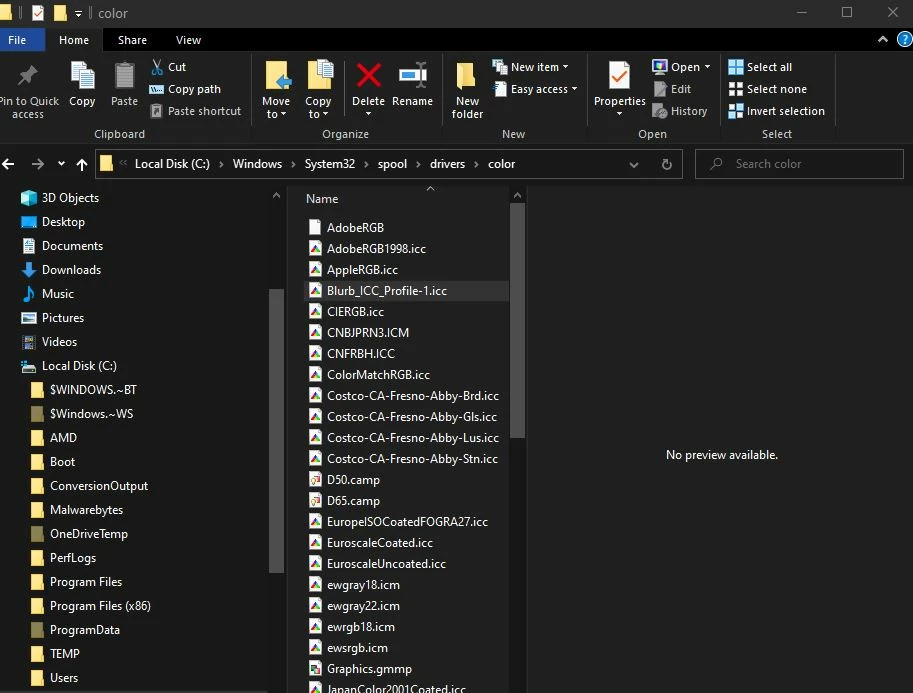Click the Paste clipboard icon
The image size is (913, 693).
click(124, 76)
